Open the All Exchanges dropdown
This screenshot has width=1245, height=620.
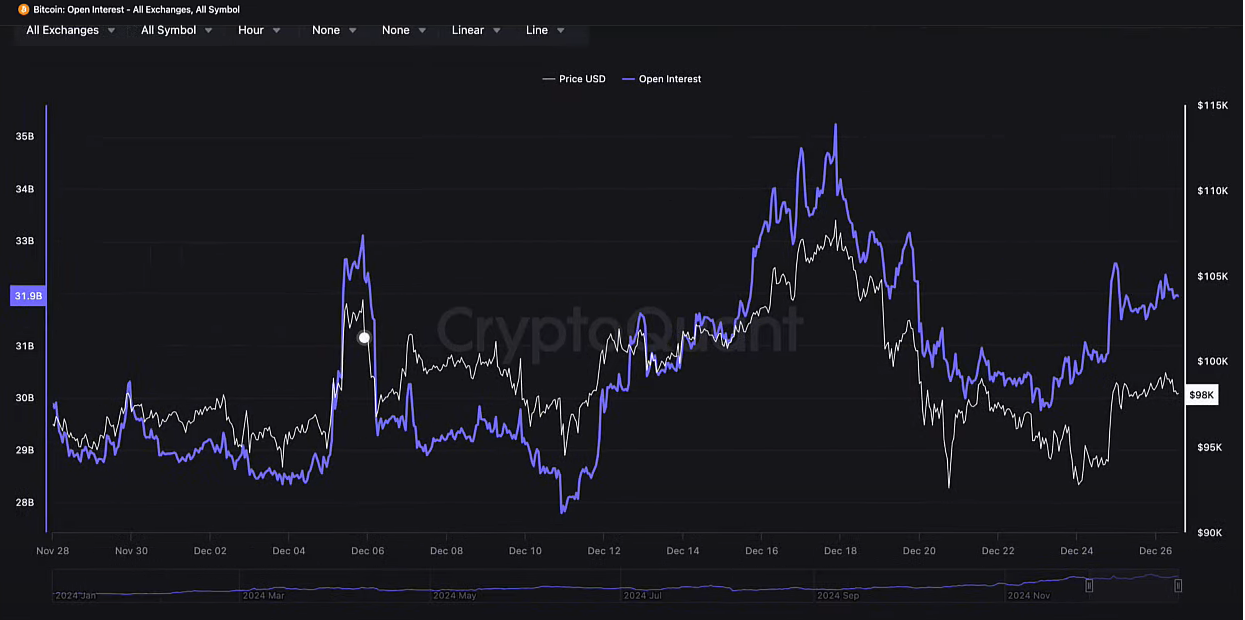70,30
